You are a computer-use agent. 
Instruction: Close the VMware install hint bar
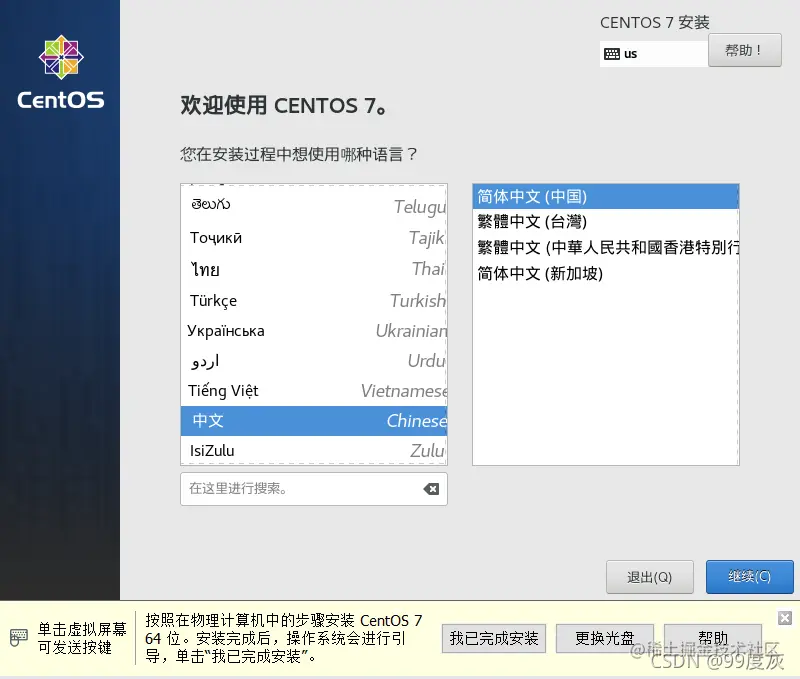click(785, 618)
